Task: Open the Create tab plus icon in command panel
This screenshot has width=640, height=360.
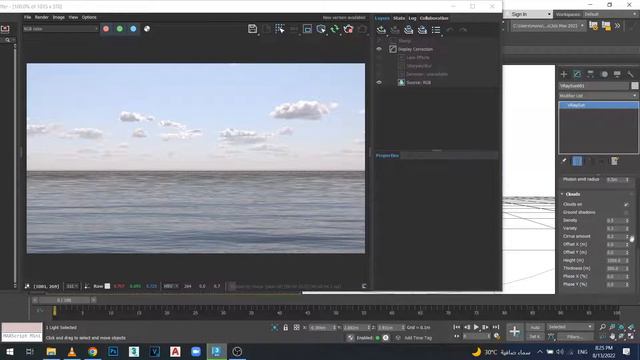Action: (x=564, y=74)
